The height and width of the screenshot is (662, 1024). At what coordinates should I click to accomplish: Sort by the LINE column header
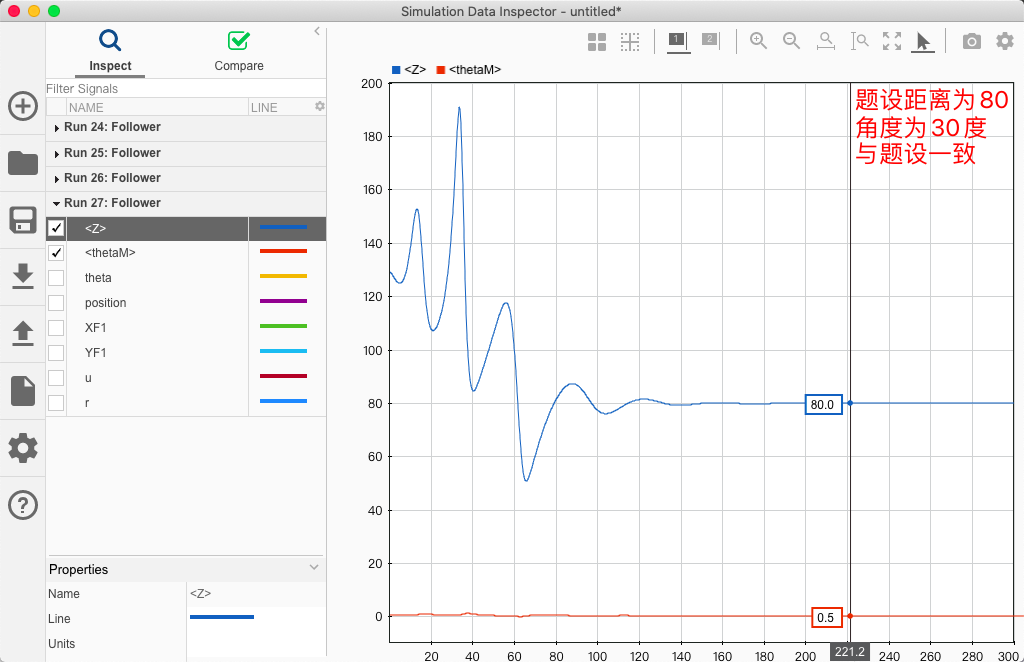[281, 107]
